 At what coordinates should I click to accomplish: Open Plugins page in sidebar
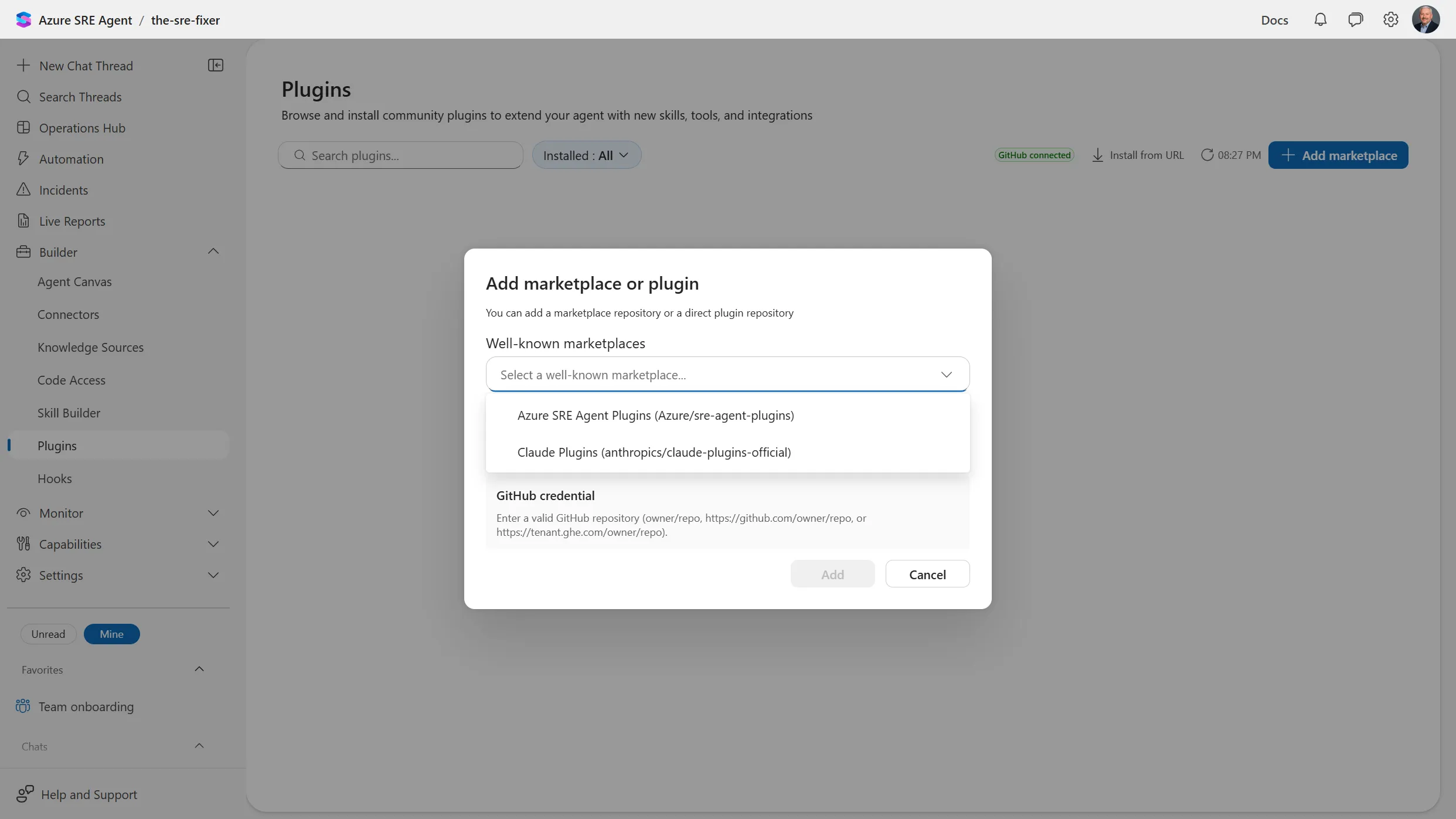point(118,445)
